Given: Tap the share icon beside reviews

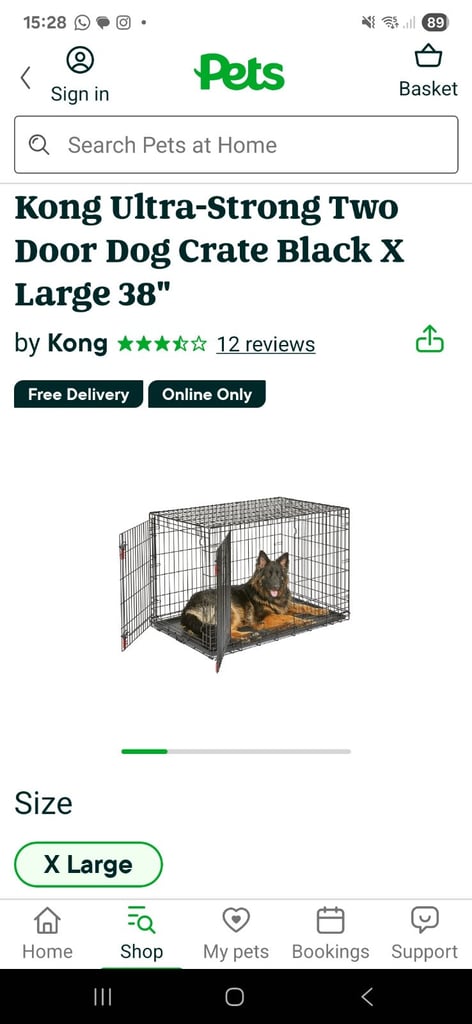Looking at the screenshot, I should click(430, 339).
